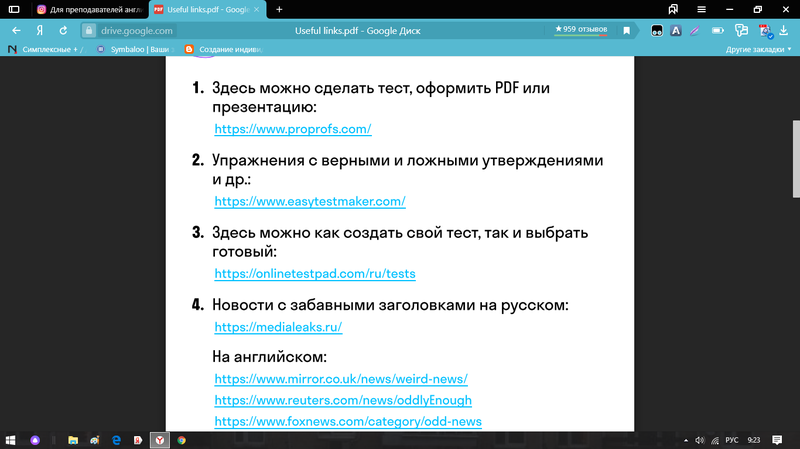
Task: Expand the Другие закладки folder
Action: 758,48
